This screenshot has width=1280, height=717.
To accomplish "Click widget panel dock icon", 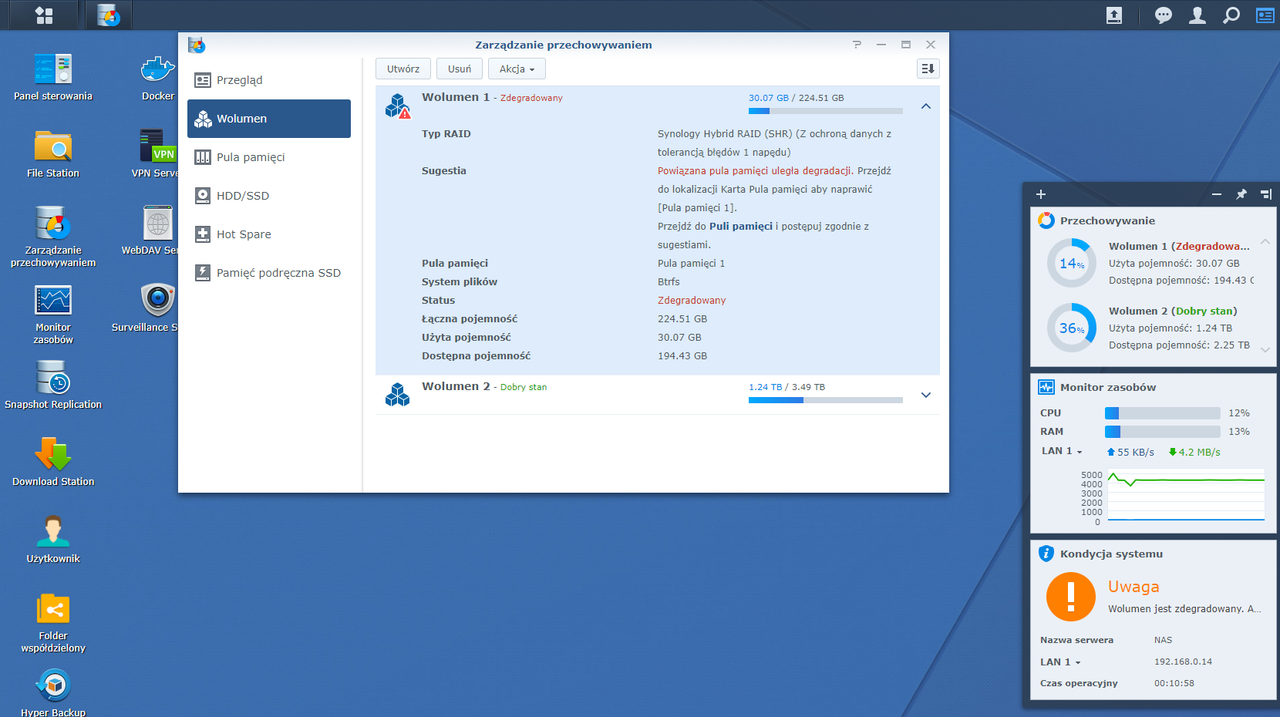I will pyautogui.click(x=1265, y=194).
